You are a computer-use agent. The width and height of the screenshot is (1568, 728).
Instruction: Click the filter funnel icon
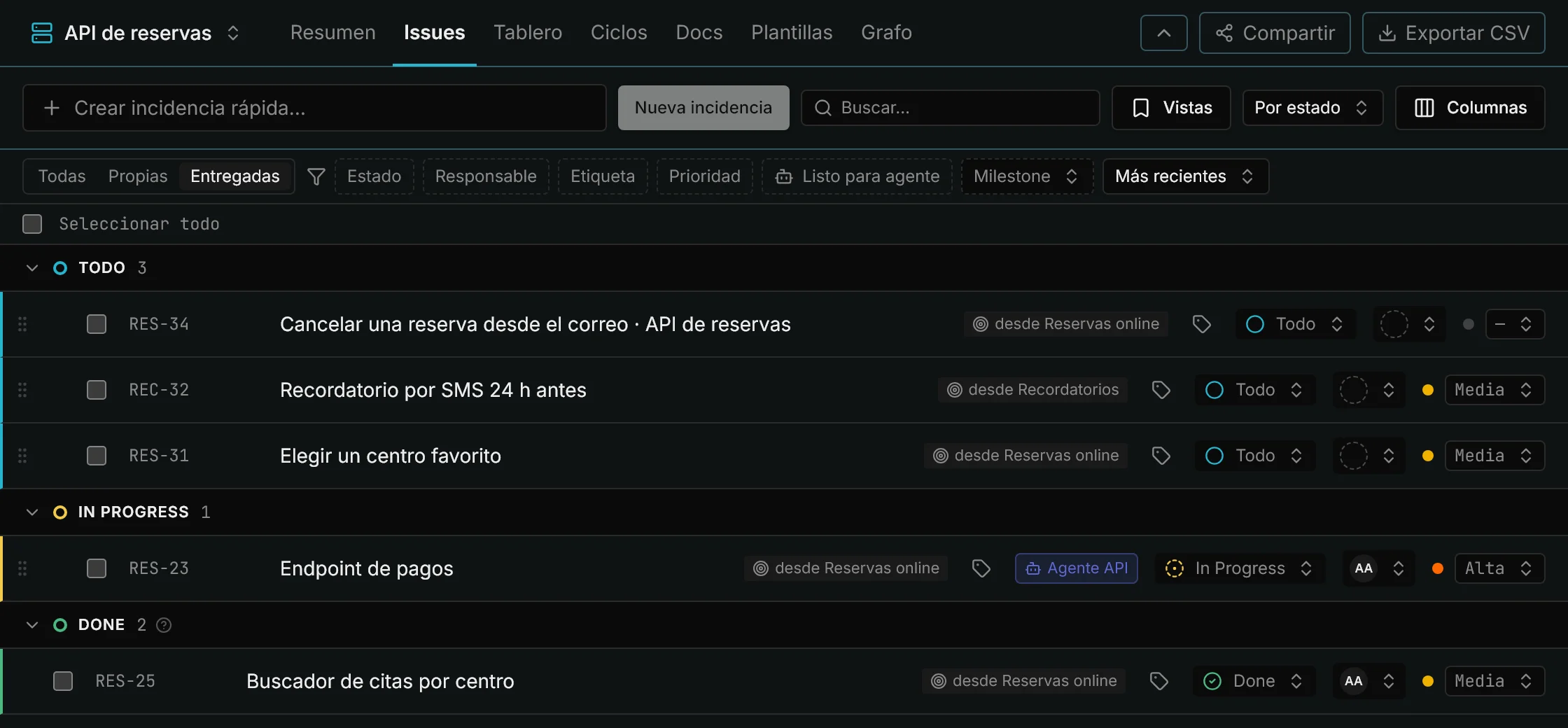(316, 176)
